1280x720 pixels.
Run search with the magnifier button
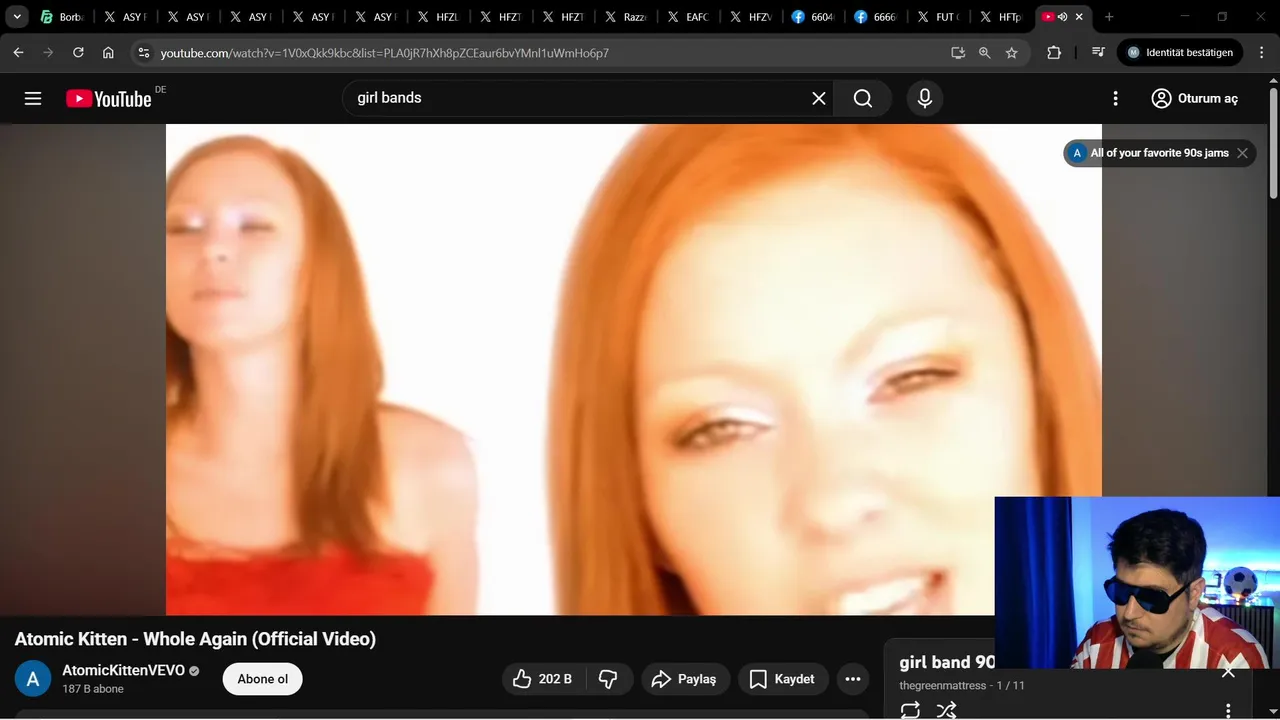(x=863, y=98)
